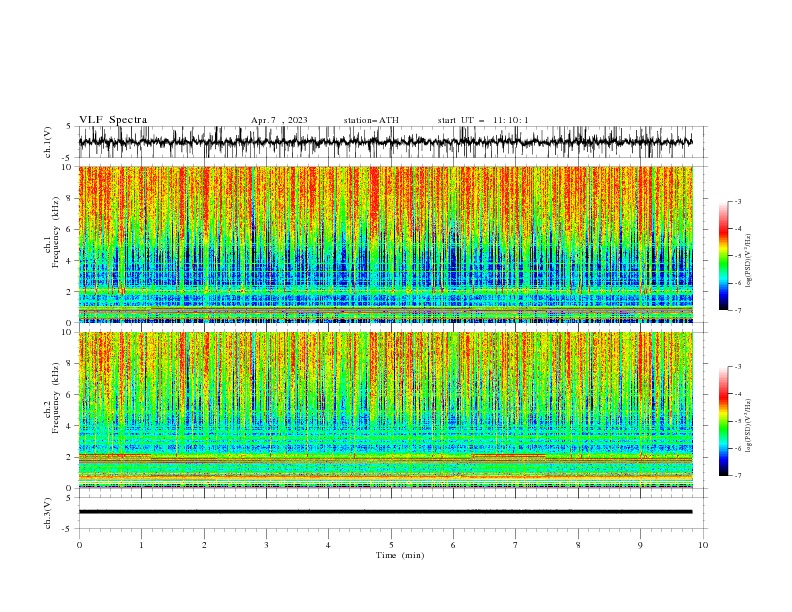Click the time axis tick label "1"

pyautogui.click(x=141, y=545)
